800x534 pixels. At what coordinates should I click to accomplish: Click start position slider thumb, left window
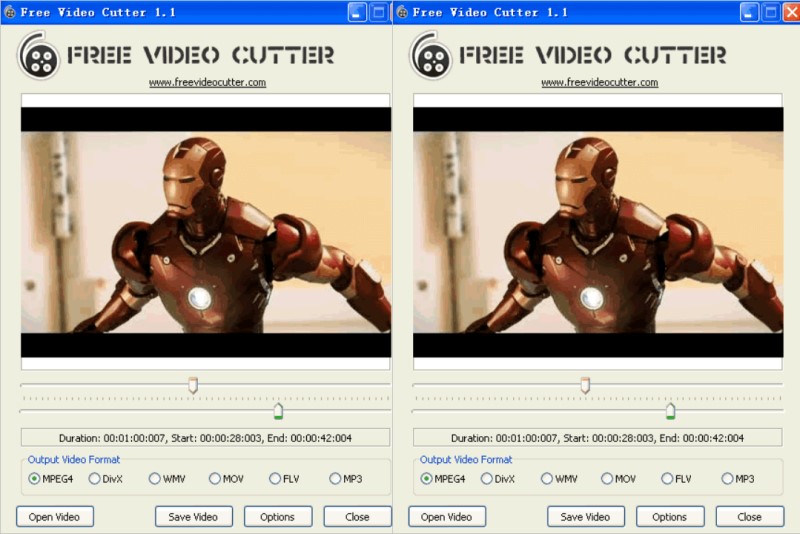point(193,385)
